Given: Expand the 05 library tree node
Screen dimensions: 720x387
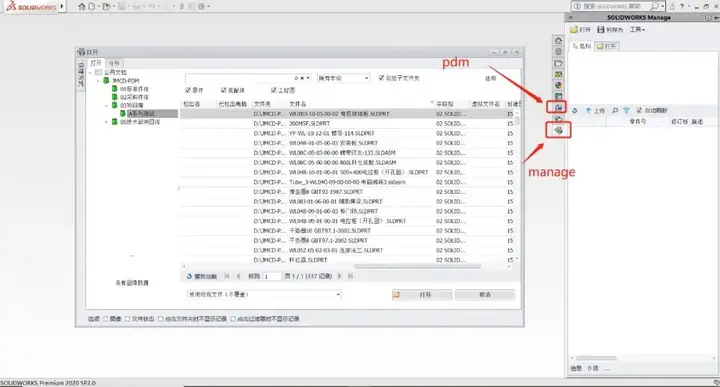Looking at the screenshot, I should (107, 122).
